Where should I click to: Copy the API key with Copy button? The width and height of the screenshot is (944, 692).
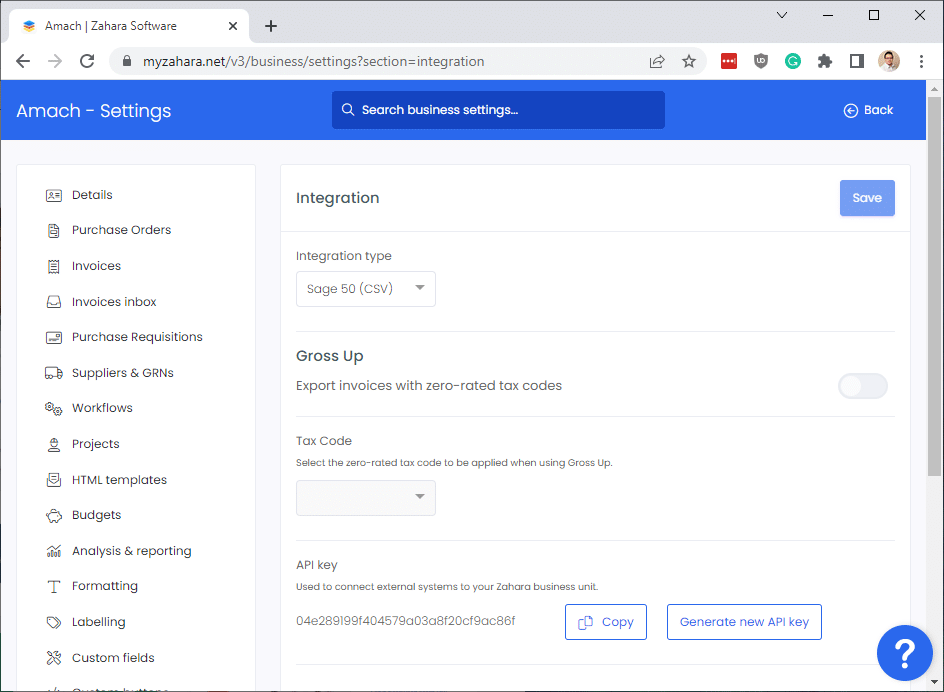pyautogui.click(x=606, y=622)
